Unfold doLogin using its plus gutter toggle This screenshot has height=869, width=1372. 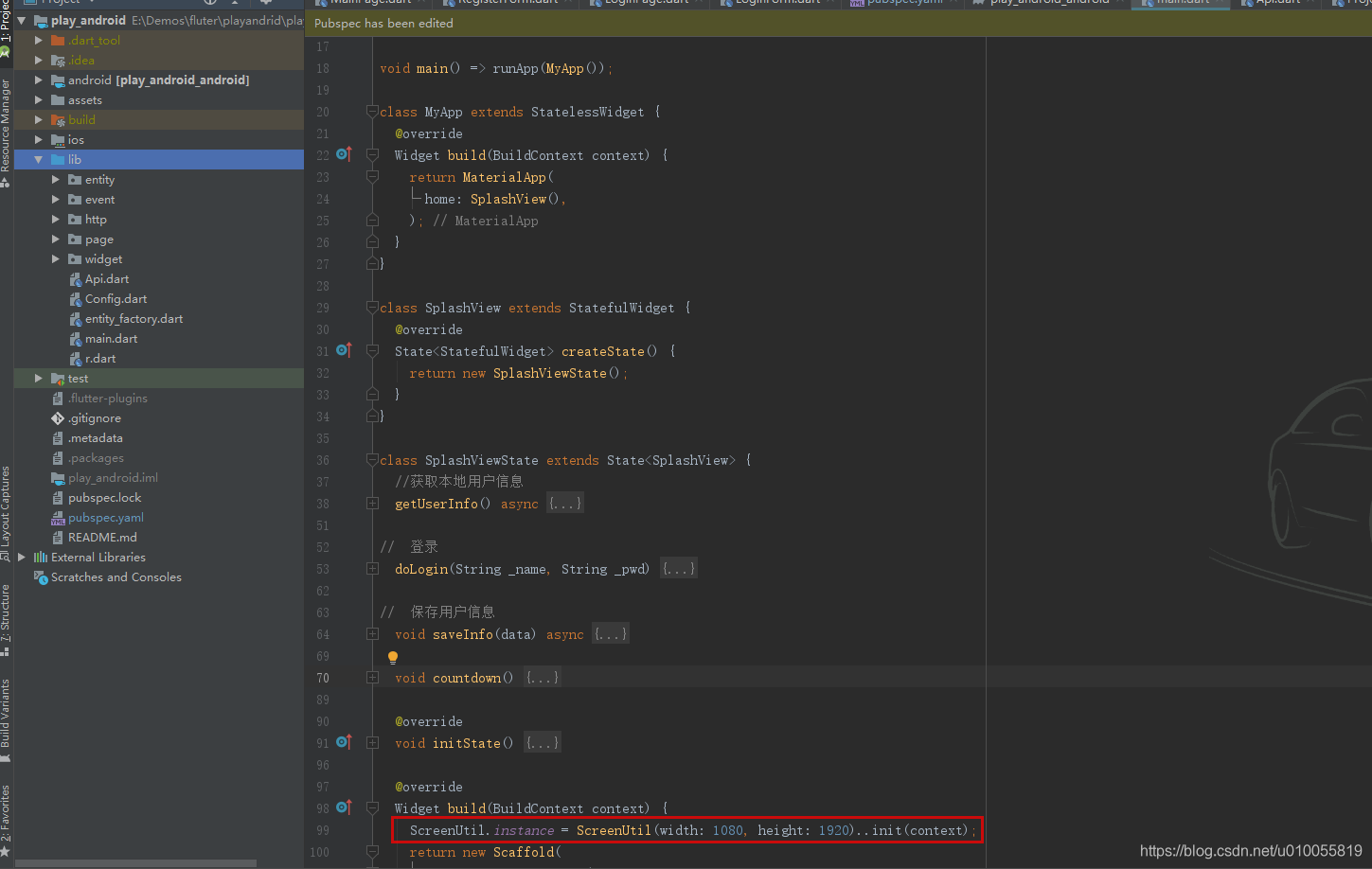372,569
